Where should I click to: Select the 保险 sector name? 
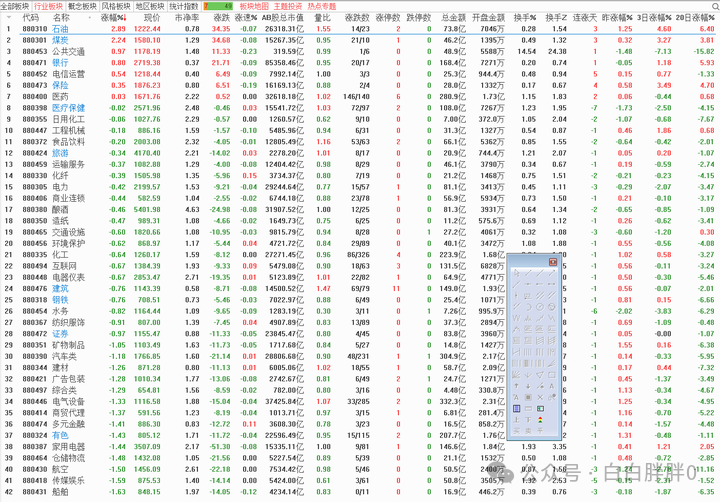coord(60,85)
